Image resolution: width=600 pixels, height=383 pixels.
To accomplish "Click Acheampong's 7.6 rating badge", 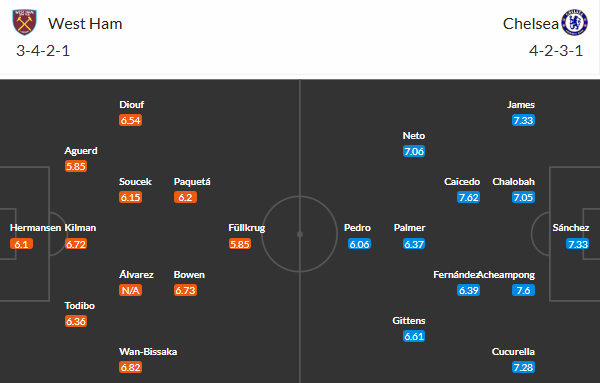I will click(523, 290).
